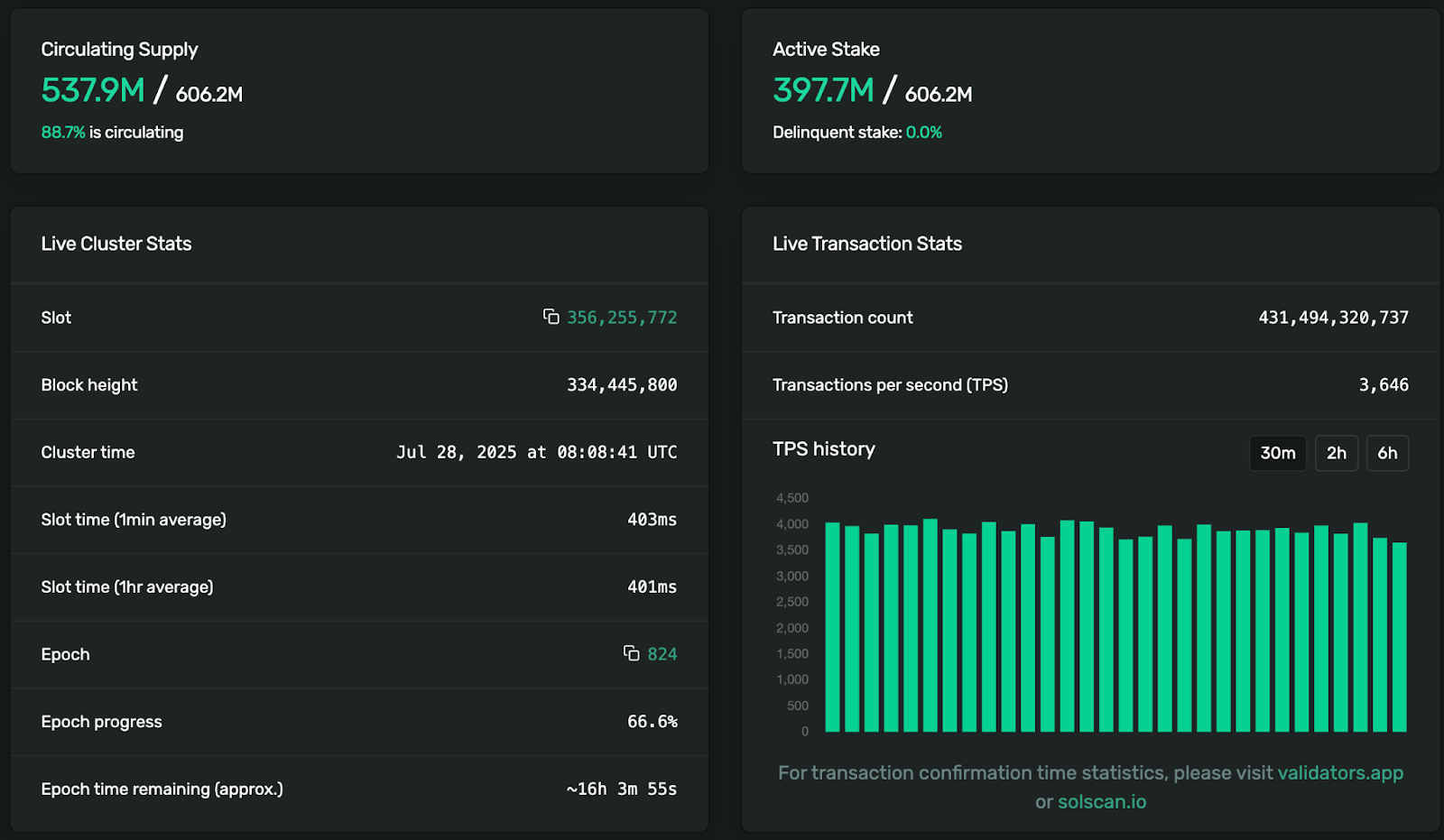Click the 0.0% delinquent stake value
The image size is (1444, 840).
(925, 132)
